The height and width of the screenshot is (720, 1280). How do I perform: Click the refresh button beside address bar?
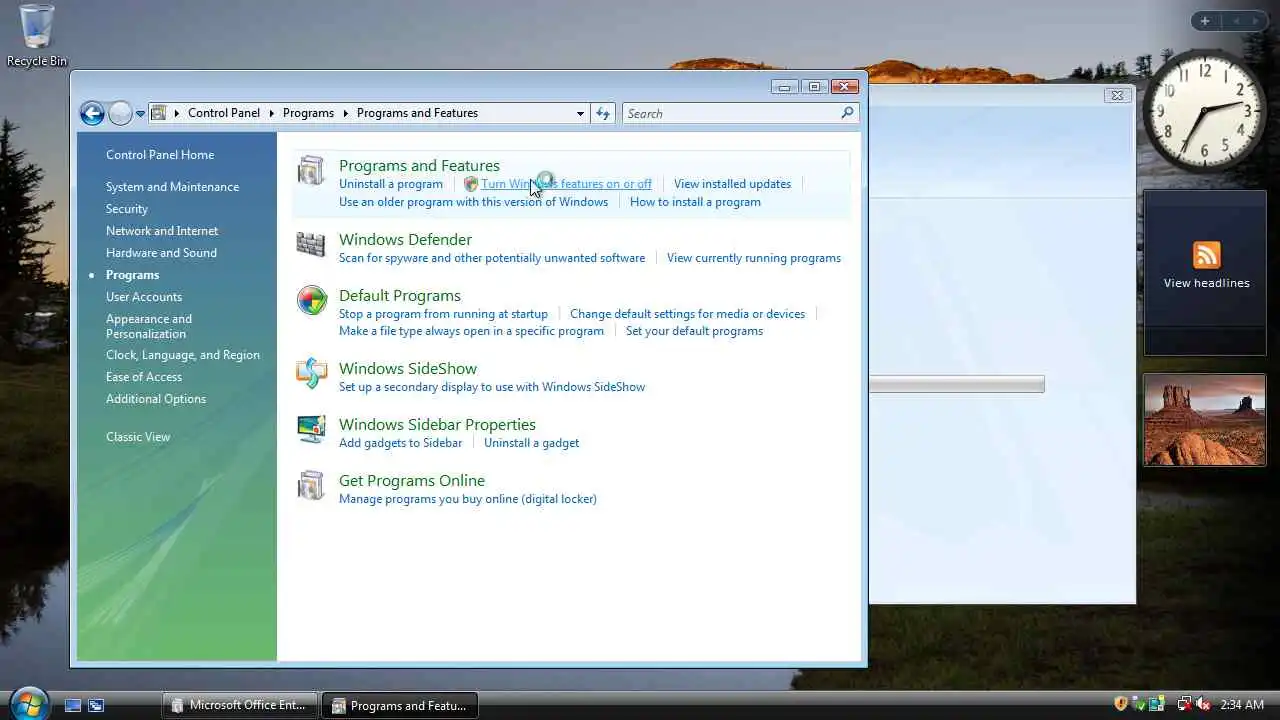click(x=603, y=113)
